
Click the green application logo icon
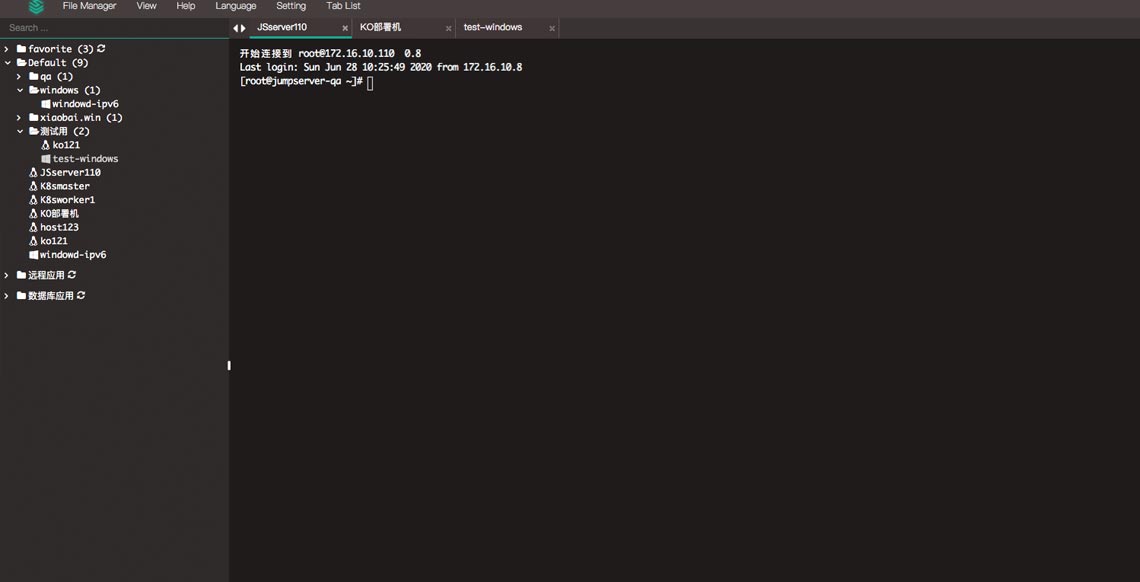(36, 7)
